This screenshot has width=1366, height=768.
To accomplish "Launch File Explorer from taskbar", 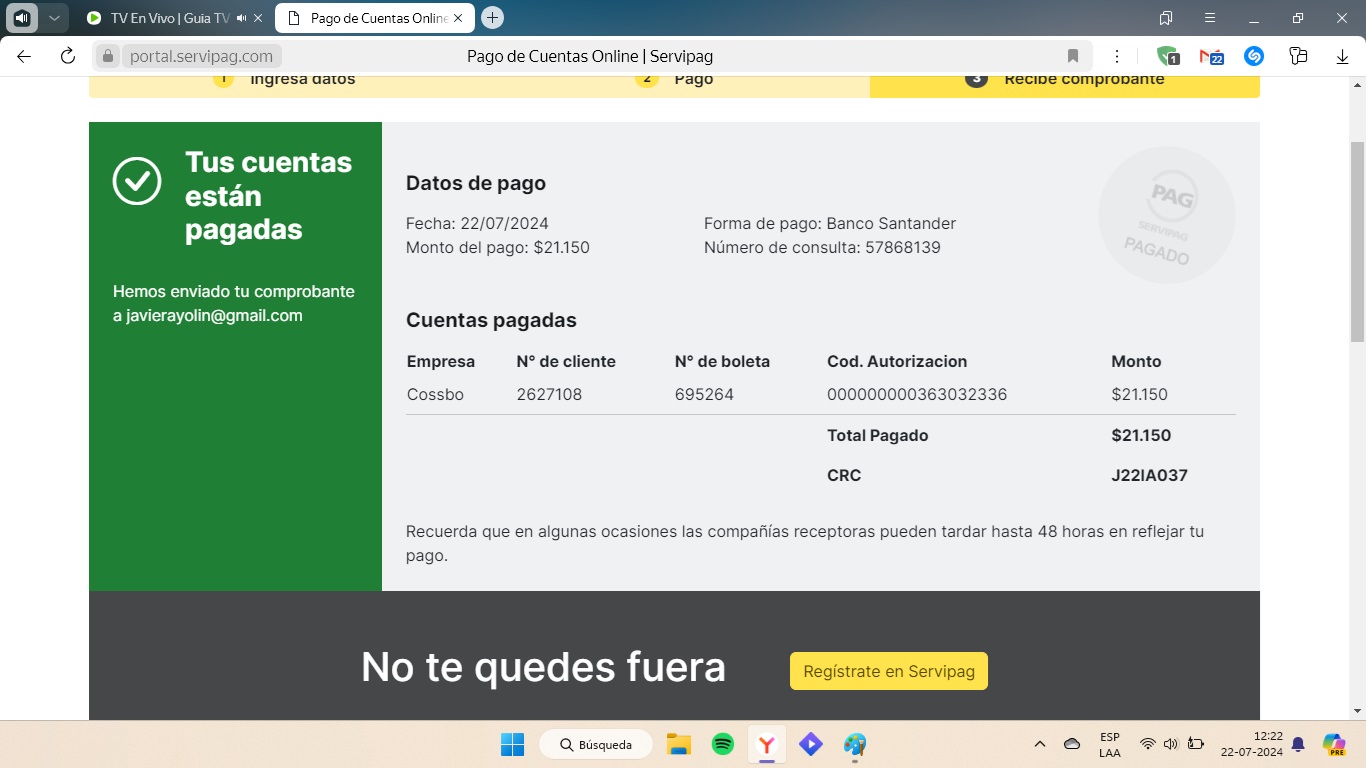I will coord(679,744).
